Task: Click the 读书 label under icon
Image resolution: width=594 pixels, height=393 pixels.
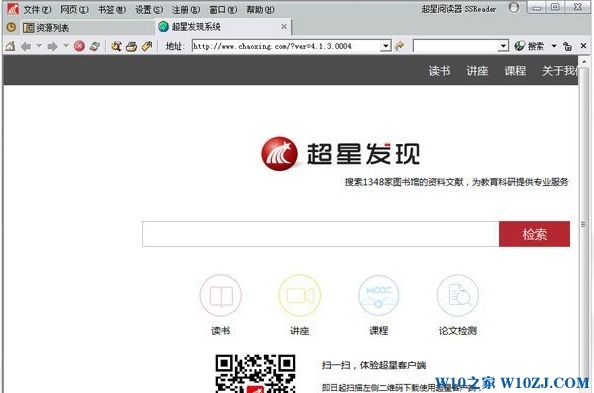Action: tap(220, 331)
